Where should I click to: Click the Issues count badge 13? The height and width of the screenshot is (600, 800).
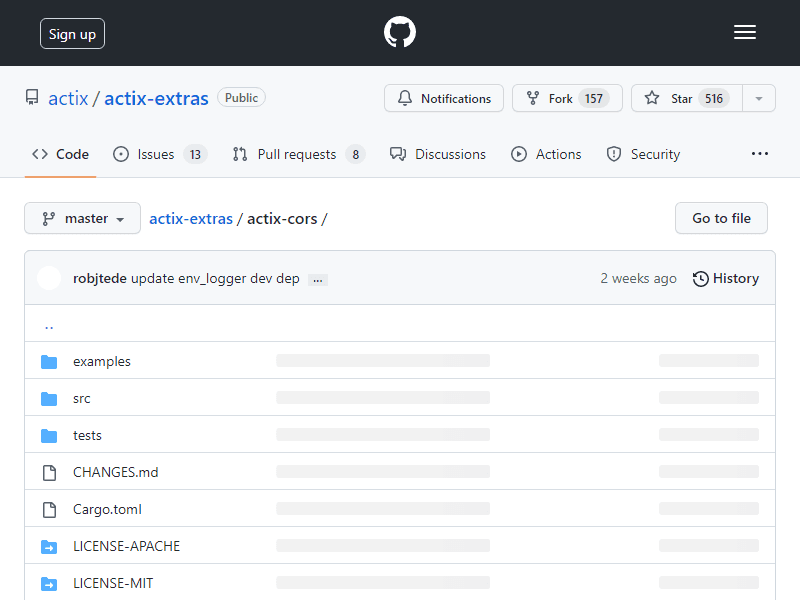click(195, 154)
